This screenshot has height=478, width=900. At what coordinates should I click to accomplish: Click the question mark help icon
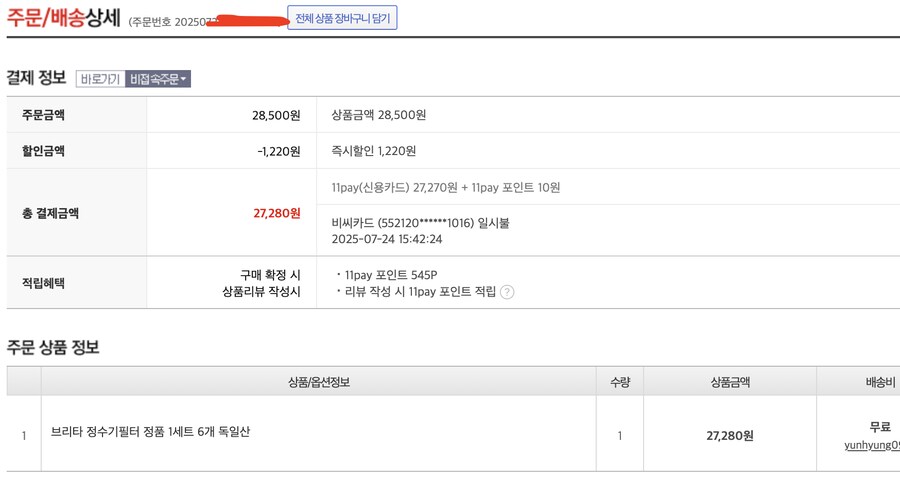(x=507, y=292)
